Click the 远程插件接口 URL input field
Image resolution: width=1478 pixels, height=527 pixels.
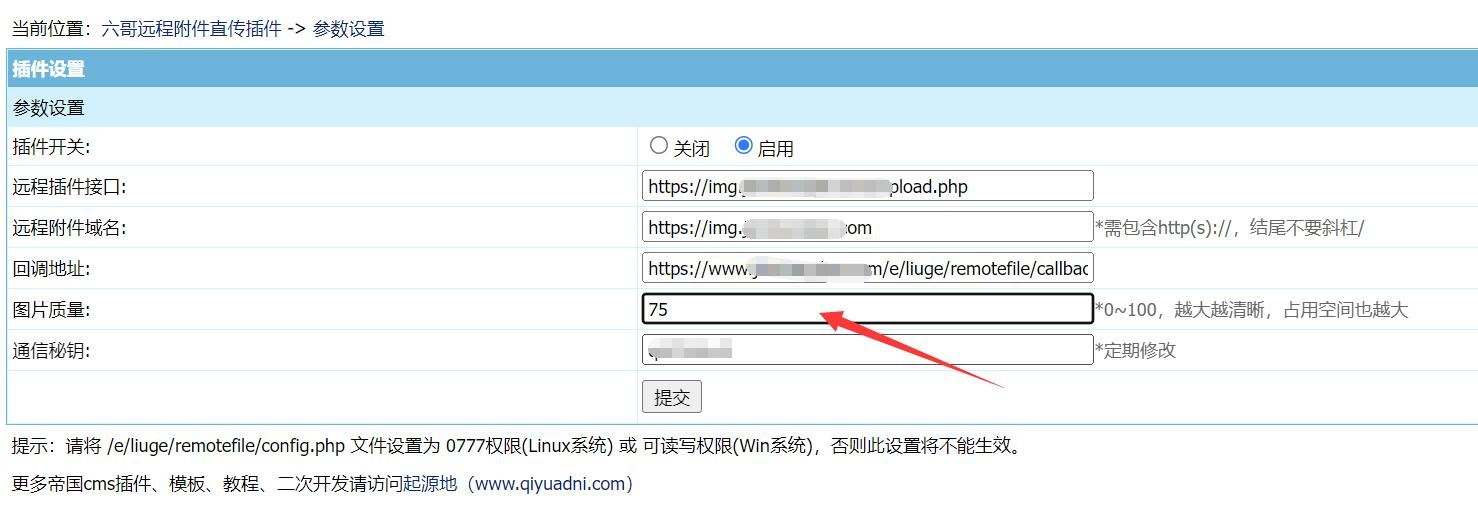(x=867, y=186)
